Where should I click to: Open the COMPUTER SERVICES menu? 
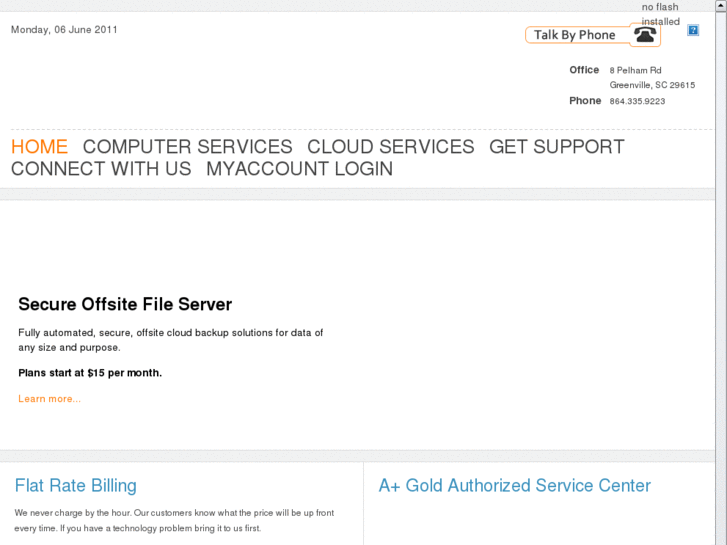click(187, 147)
